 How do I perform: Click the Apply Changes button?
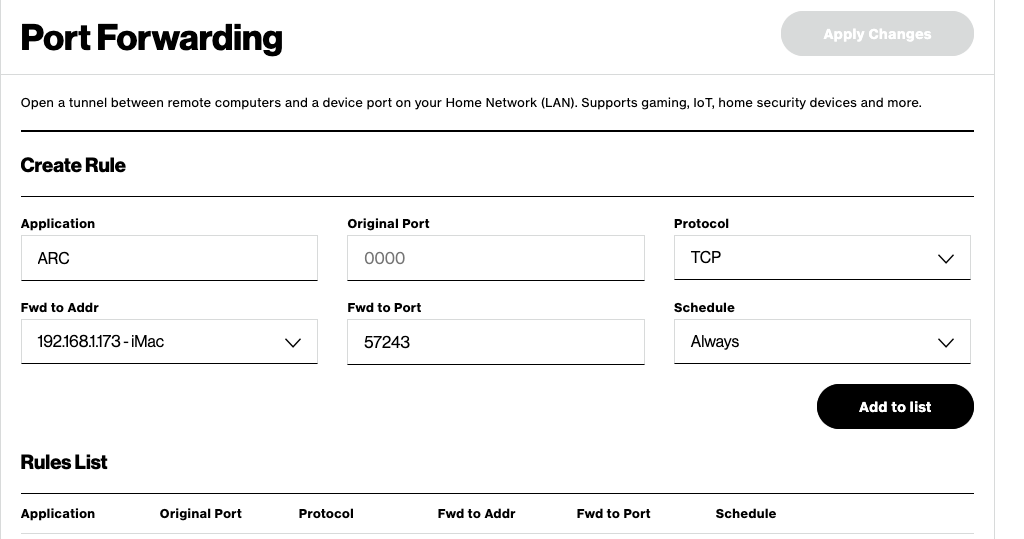tap(877, 33)
